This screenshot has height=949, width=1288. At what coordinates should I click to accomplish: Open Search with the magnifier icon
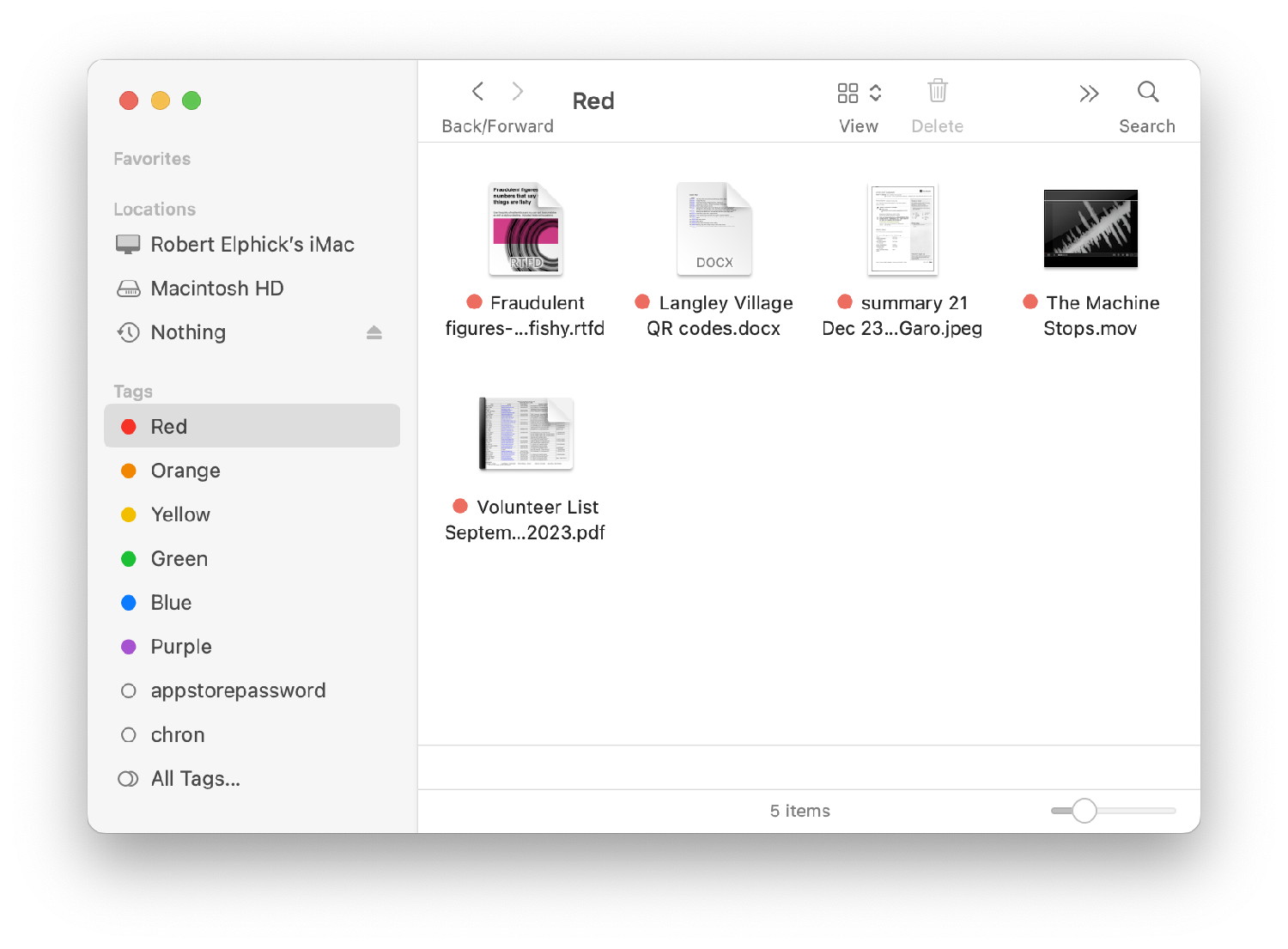click(x=1148, y=92)
